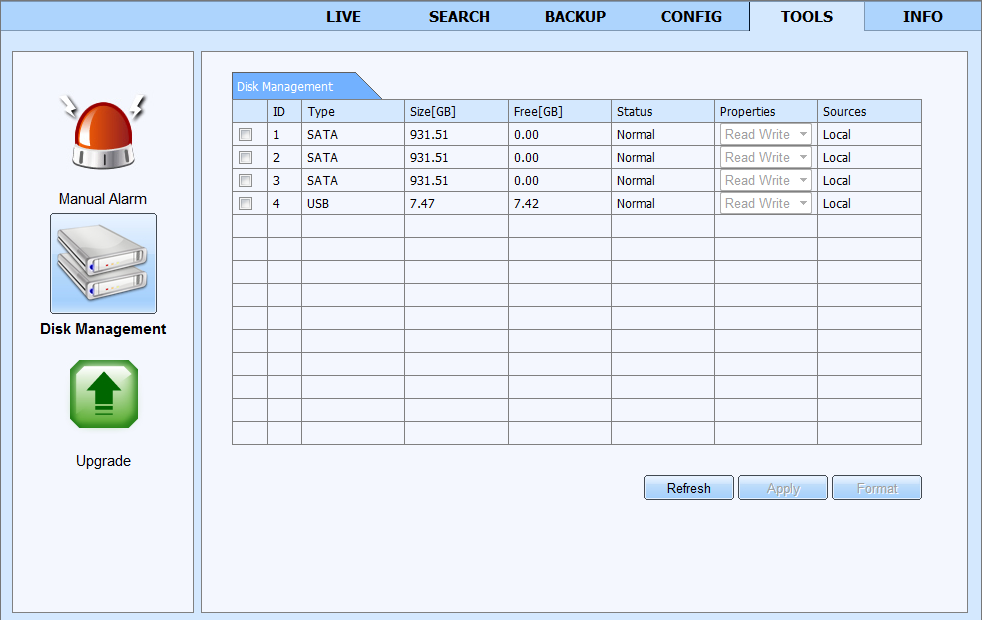Open Read Write dropdown for disk 2

tap(765, 158)
